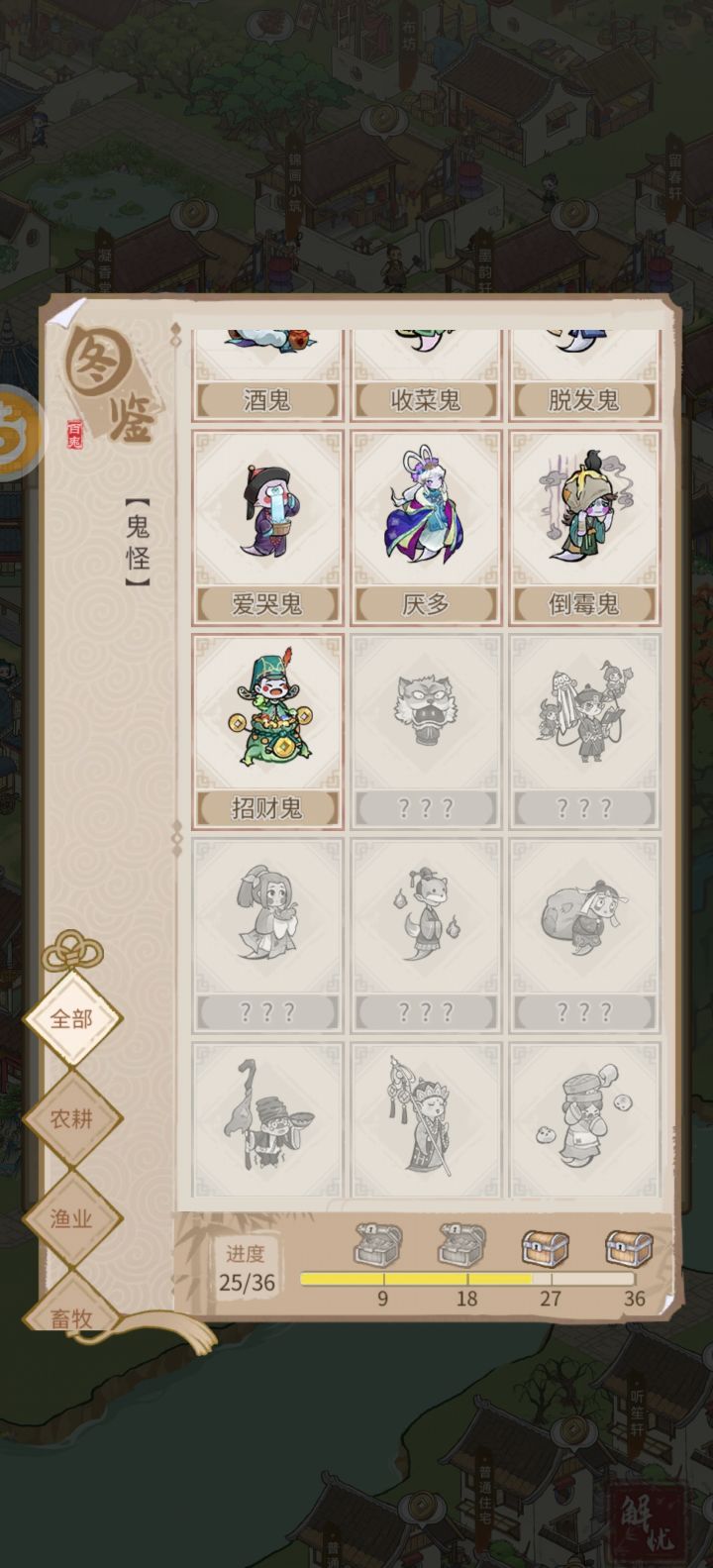View the 招财鬼 ghost card
The width and height of the screenshot is (713, 1568).
[x=266, y=732]
